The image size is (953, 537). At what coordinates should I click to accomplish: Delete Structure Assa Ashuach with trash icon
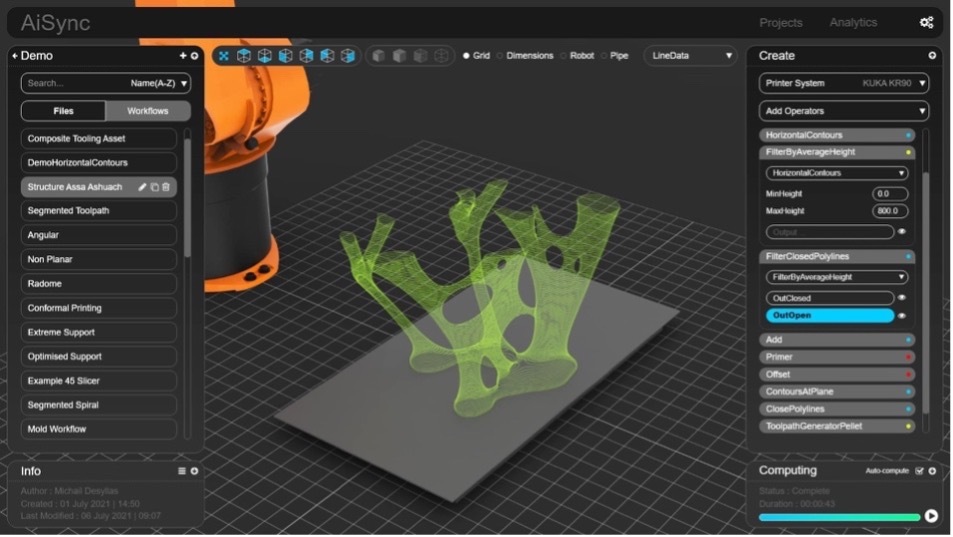(x=166, y=187)
